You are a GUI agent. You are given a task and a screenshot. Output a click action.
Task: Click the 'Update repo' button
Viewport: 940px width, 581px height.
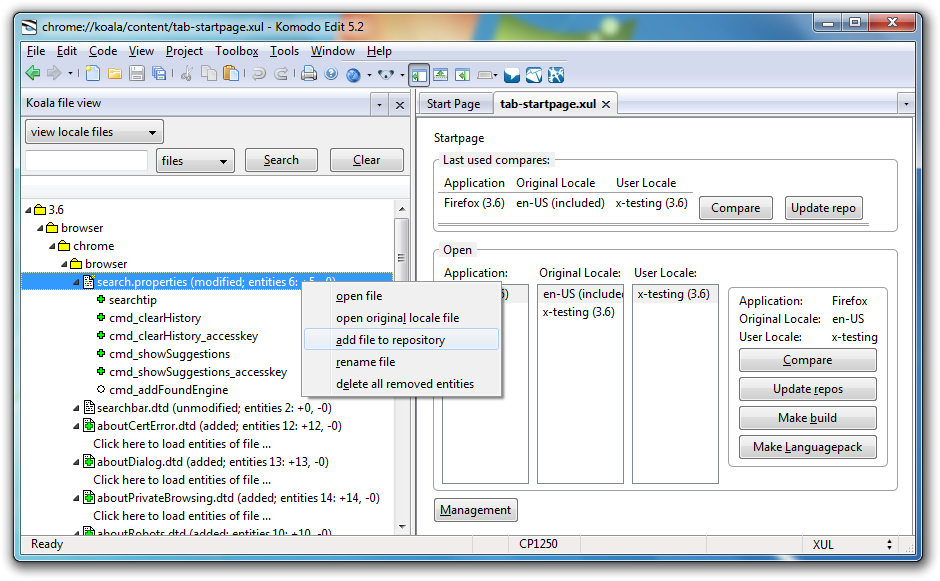click(823, 208)
